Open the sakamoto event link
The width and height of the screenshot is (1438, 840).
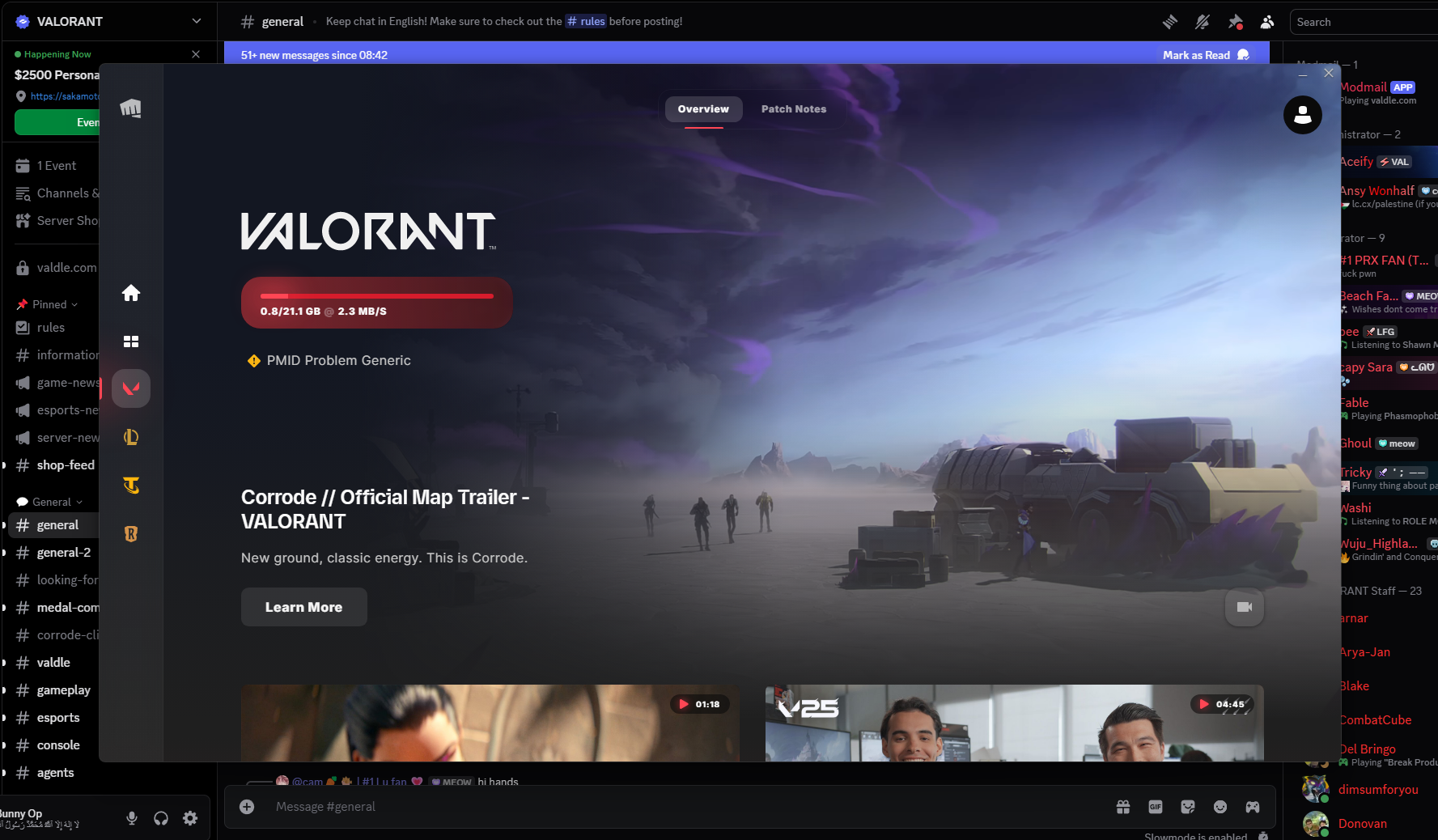tap(64, 96)
